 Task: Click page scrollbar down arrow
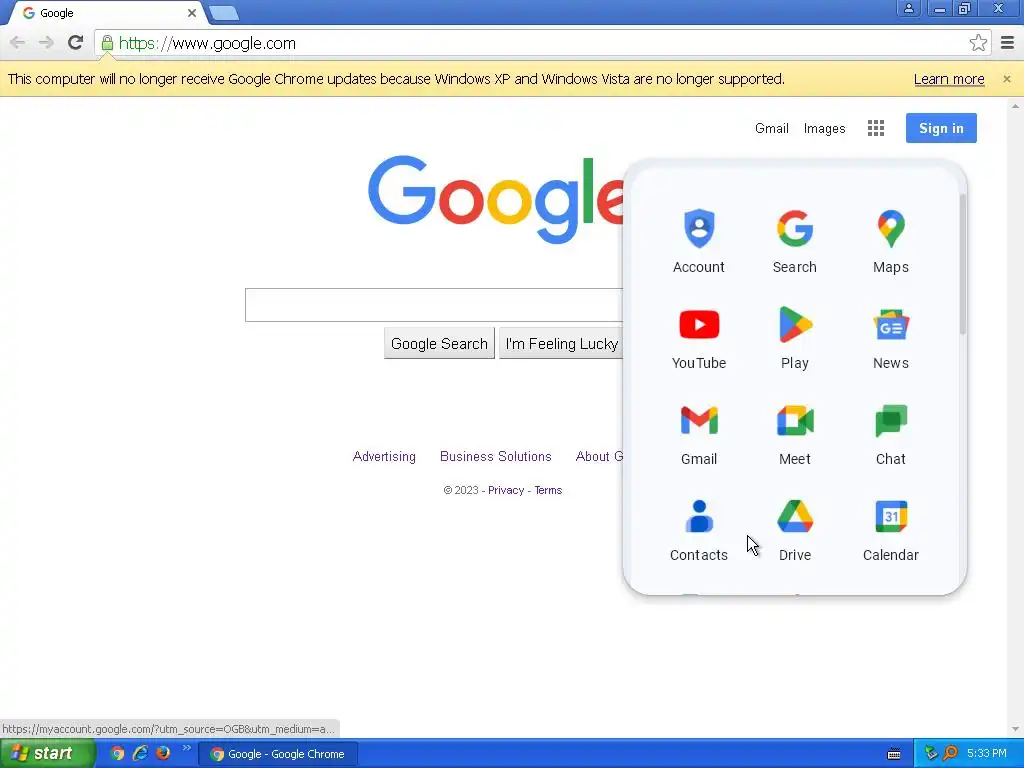coord(1015,729)
